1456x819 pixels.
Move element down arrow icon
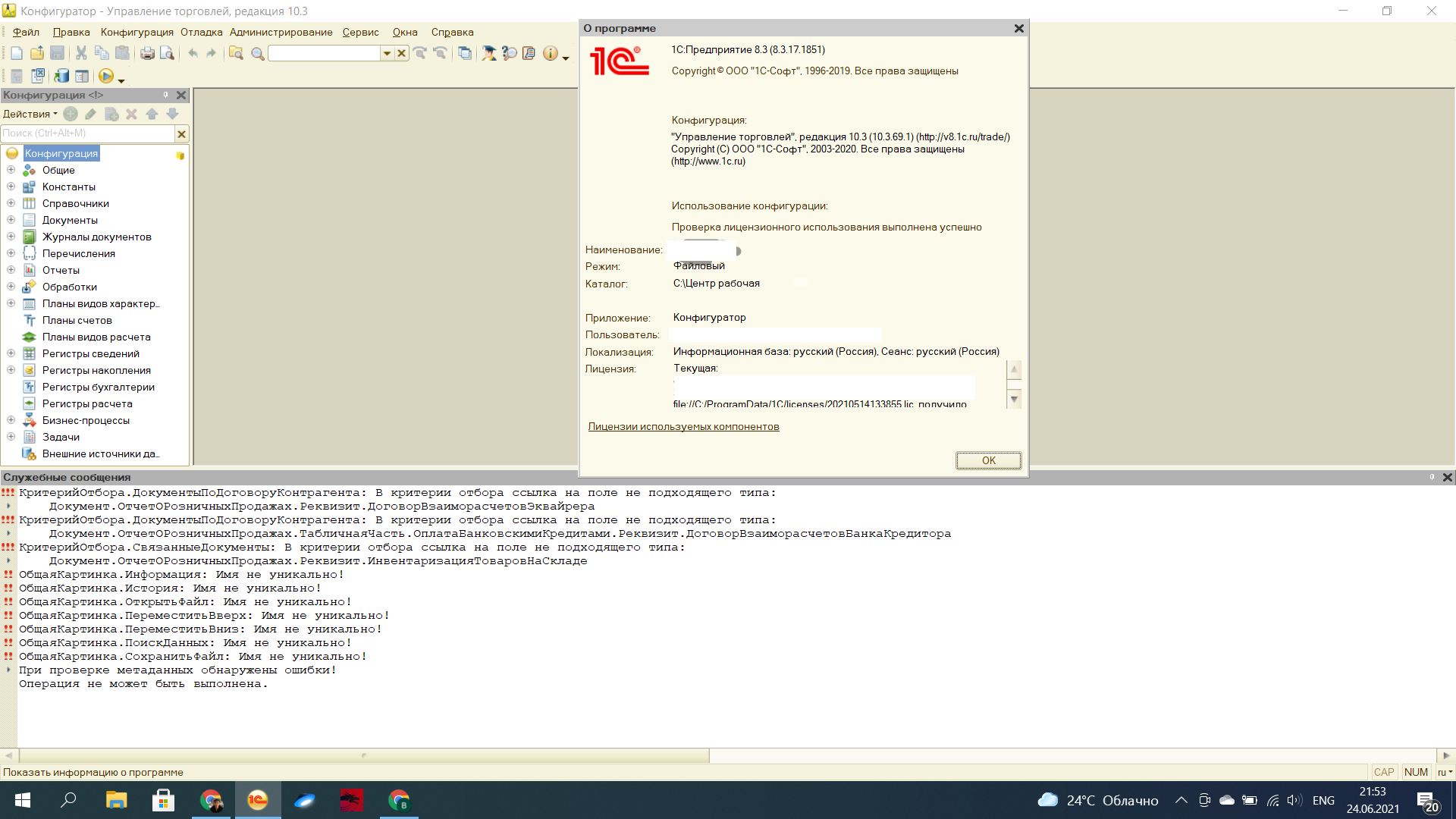click(x=172, y=114)
